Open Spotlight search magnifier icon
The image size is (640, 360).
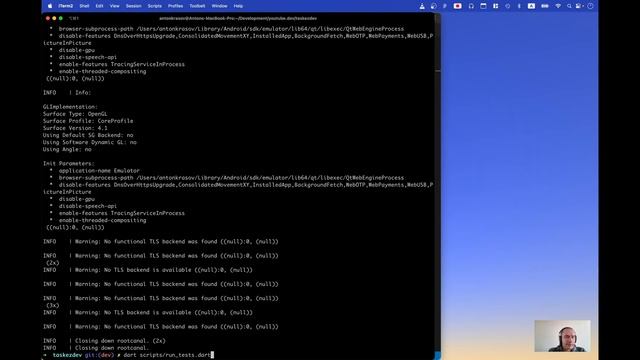tap(569, 6)
